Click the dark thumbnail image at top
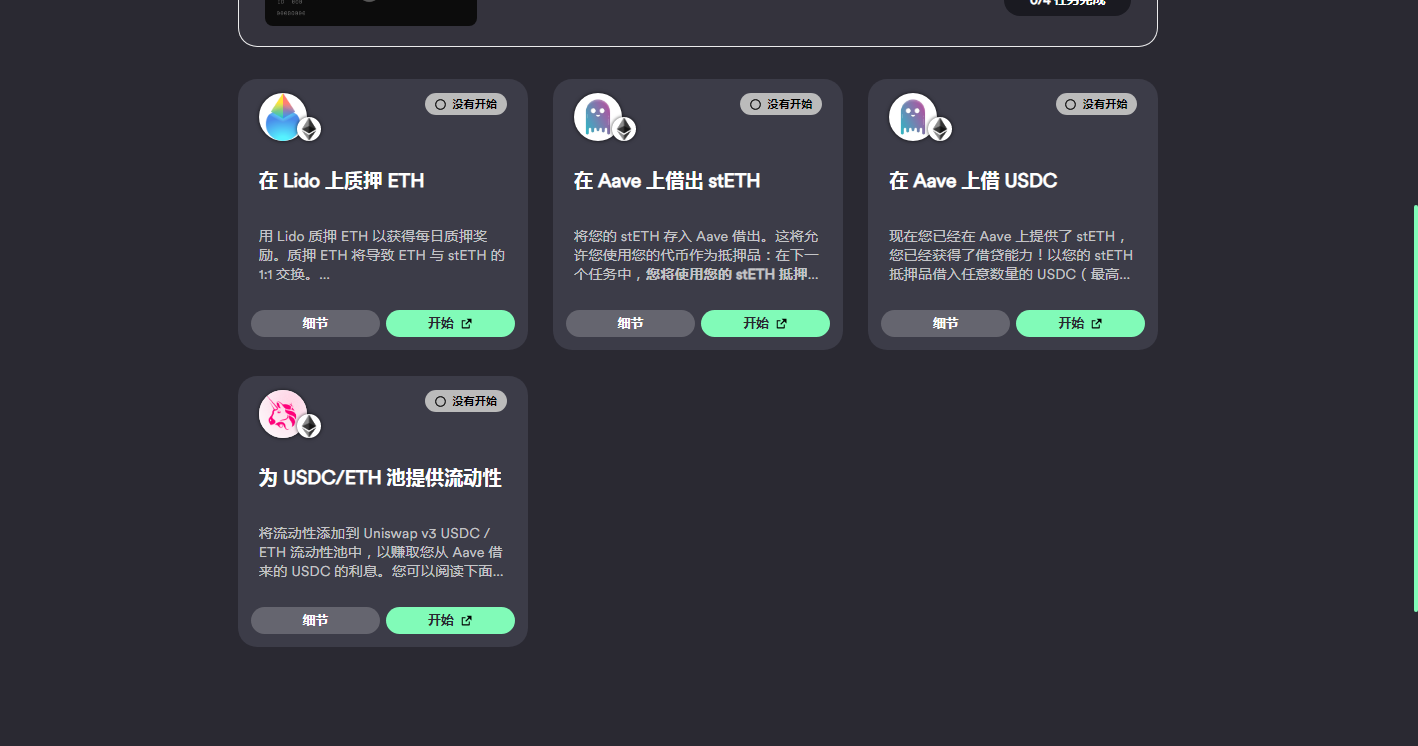1418x746 pixels. click(x=371, y=13)
